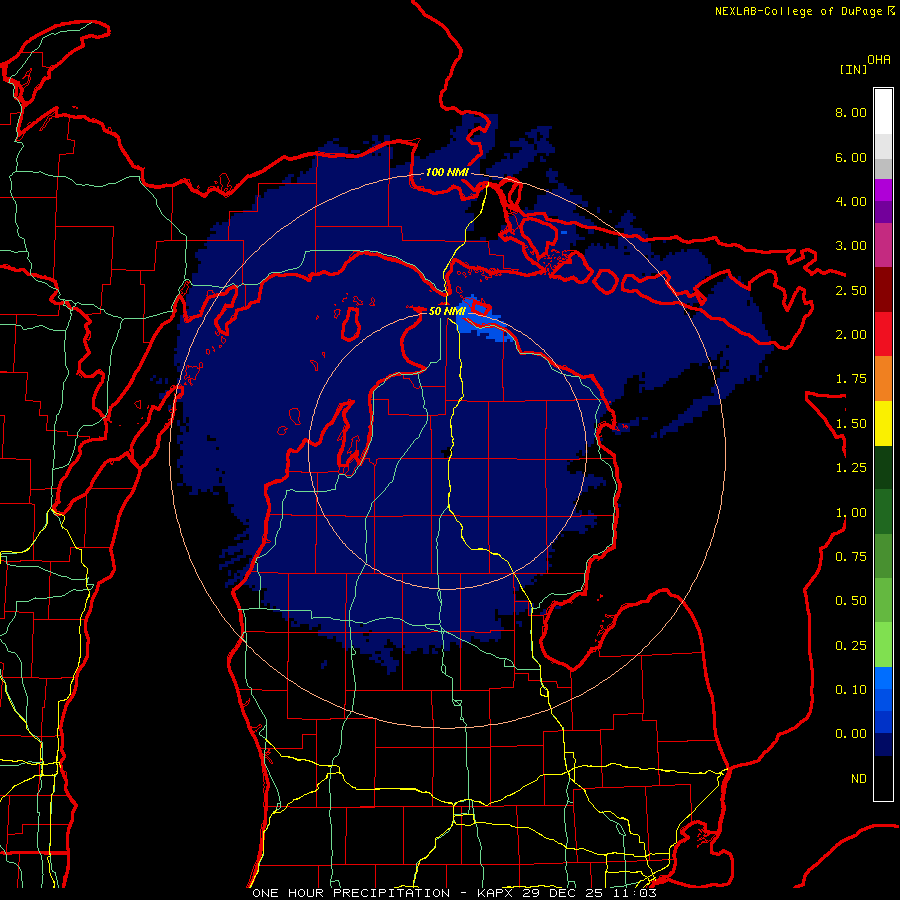Image resolution: width=900 pixels, height=900 pixels.
Task: Click the ND legend label
Action: point(859,779)
